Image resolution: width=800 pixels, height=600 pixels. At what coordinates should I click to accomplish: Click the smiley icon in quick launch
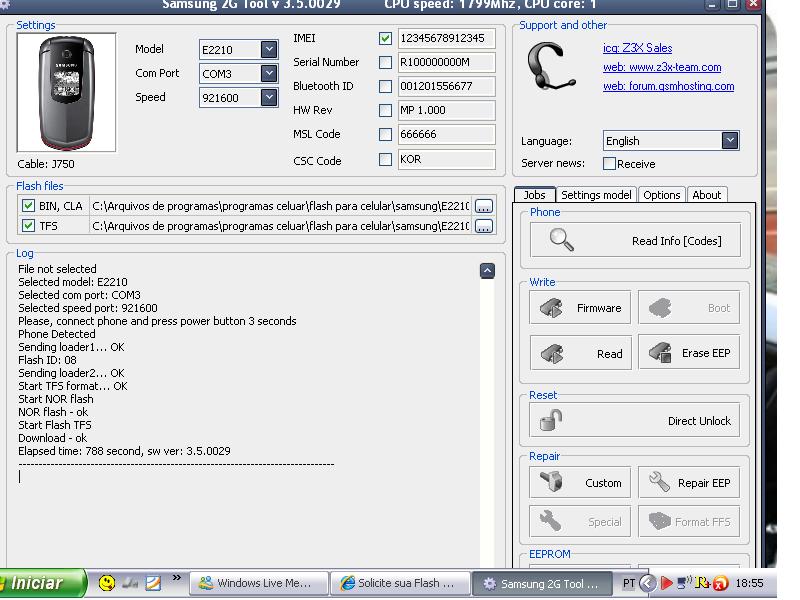click(107, 583)
